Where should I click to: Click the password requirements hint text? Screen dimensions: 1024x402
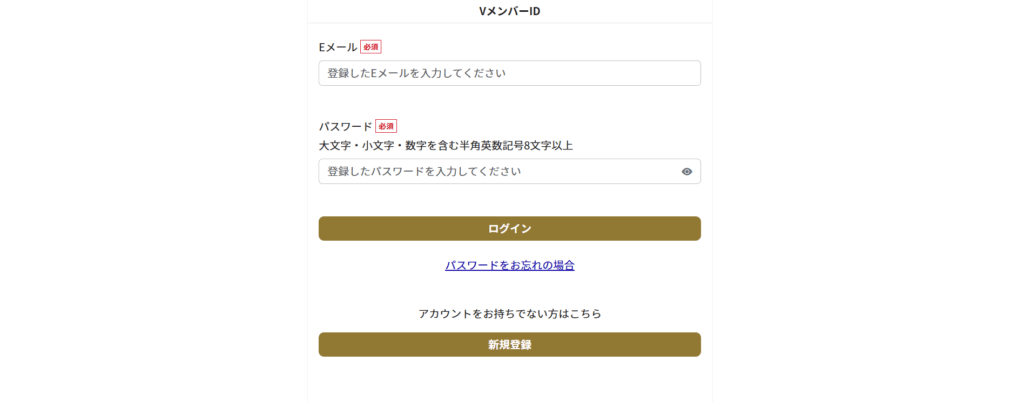(x=446, y=146)
